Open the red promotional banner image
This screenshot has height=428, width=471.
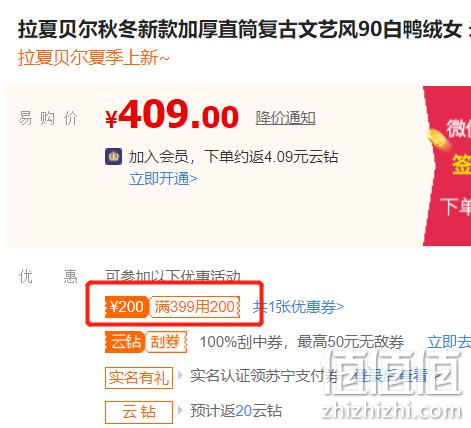tap(447, 166)
